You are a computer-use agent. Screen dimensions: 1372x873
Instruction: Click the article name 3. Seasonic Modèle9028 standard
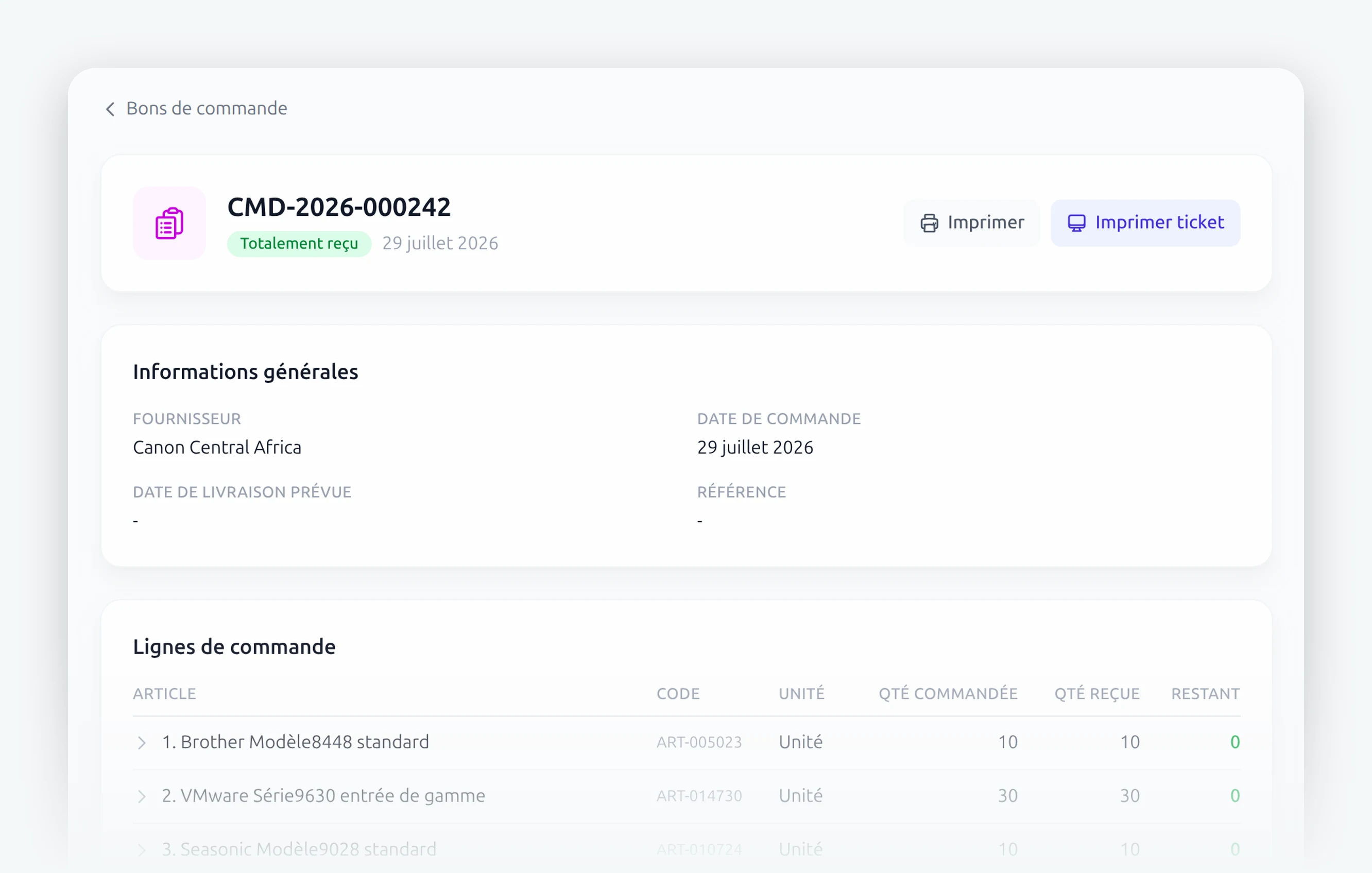click(299, 849)
